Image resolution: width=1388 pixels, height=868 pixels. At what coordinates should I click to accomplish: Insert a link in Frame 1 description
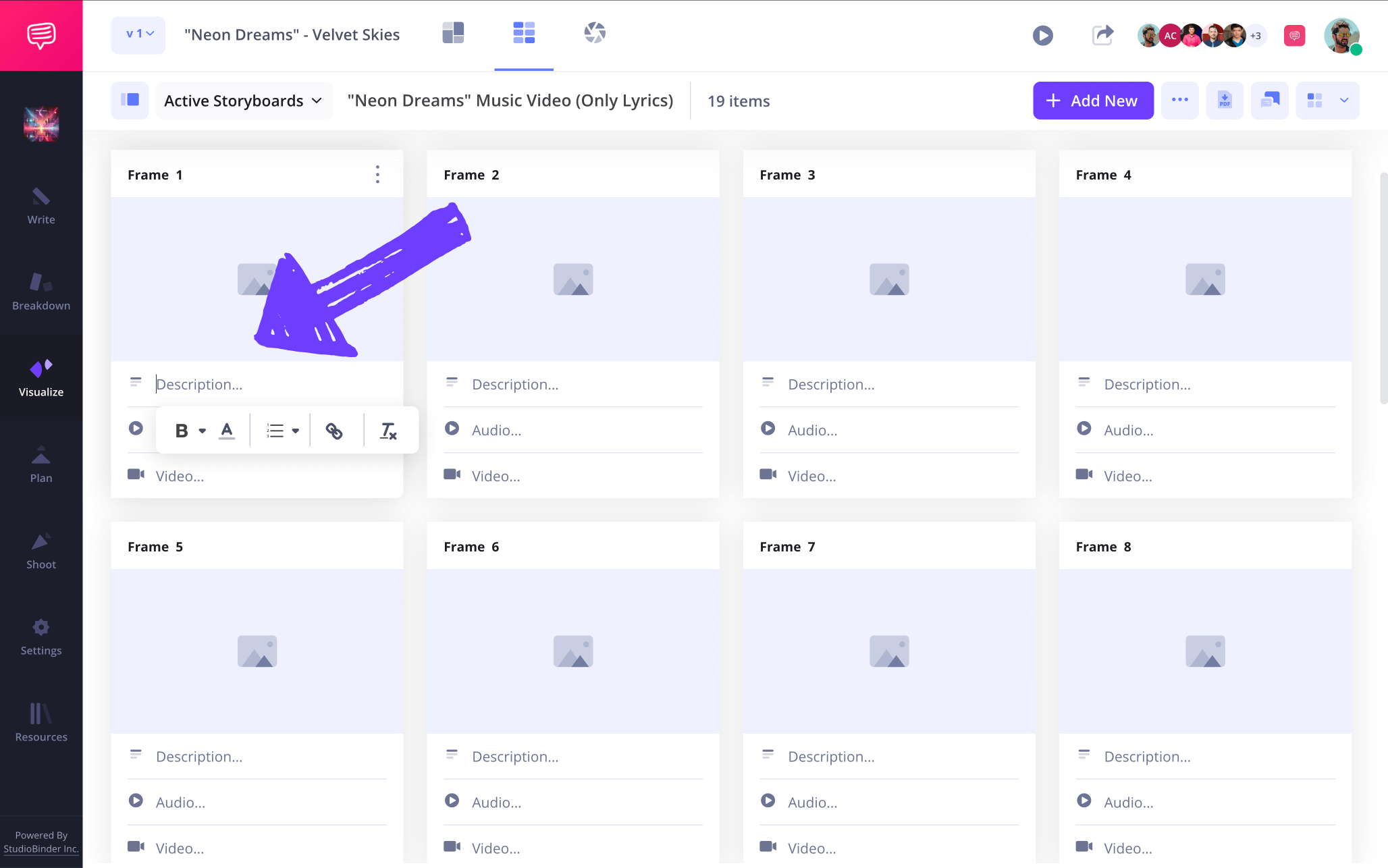tap(334, 430)
